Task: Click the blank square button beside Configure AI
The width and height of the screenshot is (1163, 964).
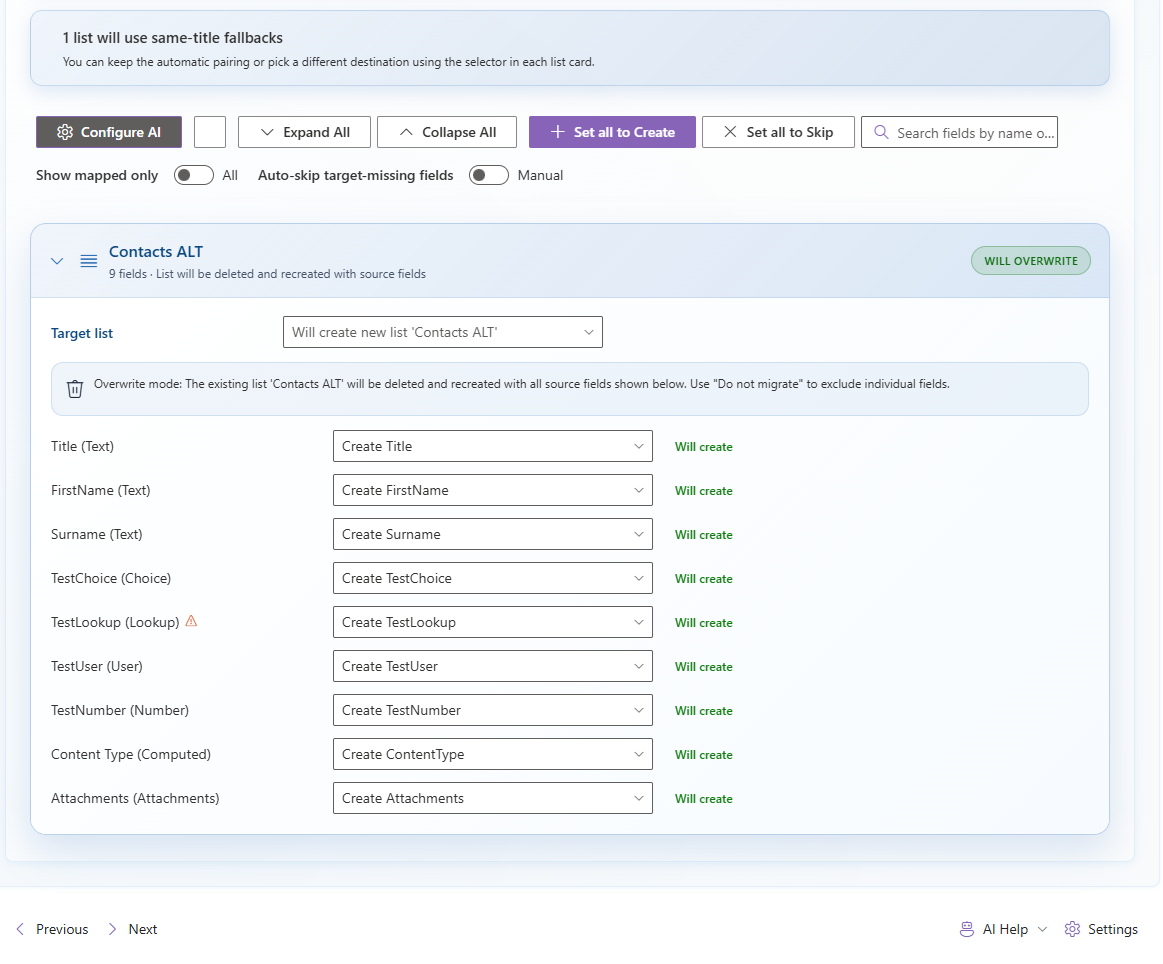Action: click(x=210, y=132)
